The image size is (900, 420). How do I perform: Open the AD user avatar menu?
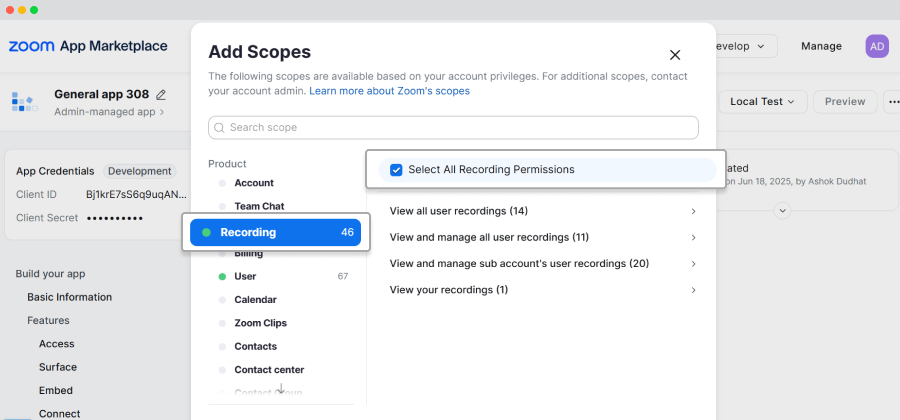point(876,46)
